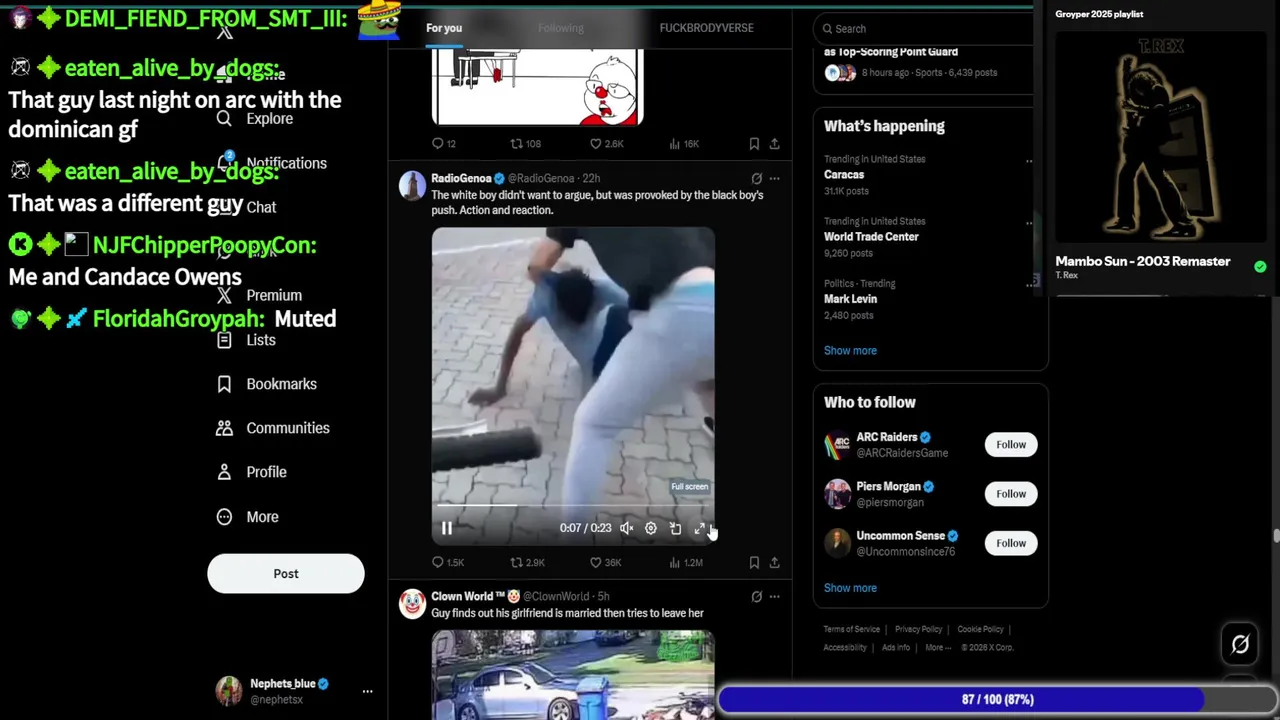Screen dimensions: 1280x720
Task: Share the RadioGenoa post
Action: pos(774,563)
